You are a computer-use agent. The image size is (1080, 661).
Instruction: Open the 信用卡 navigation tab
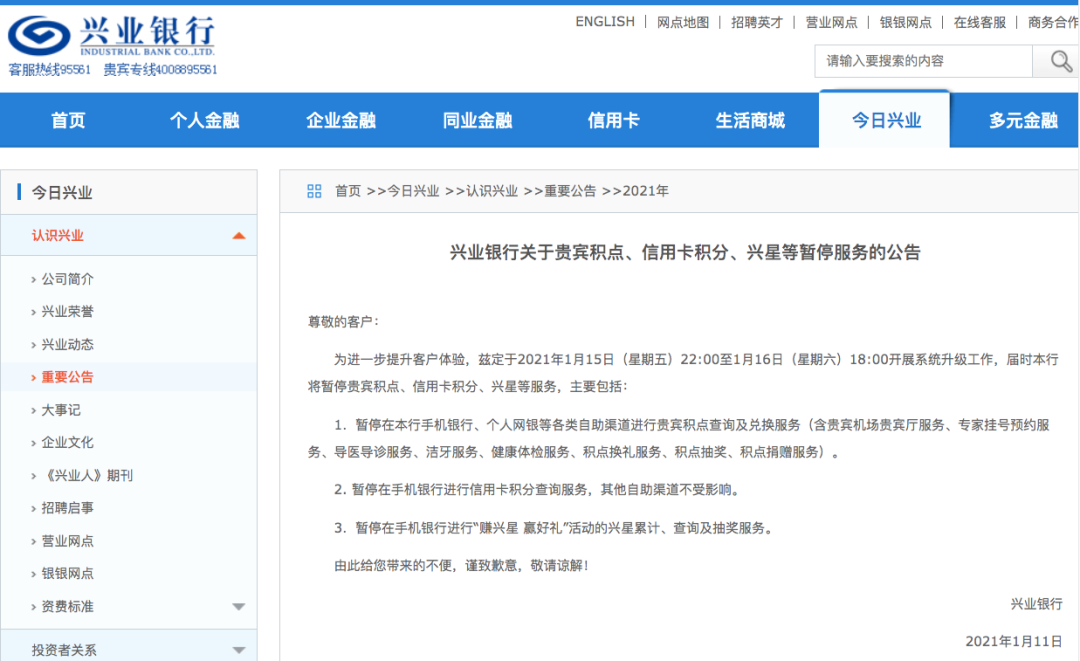click(614, 120)
